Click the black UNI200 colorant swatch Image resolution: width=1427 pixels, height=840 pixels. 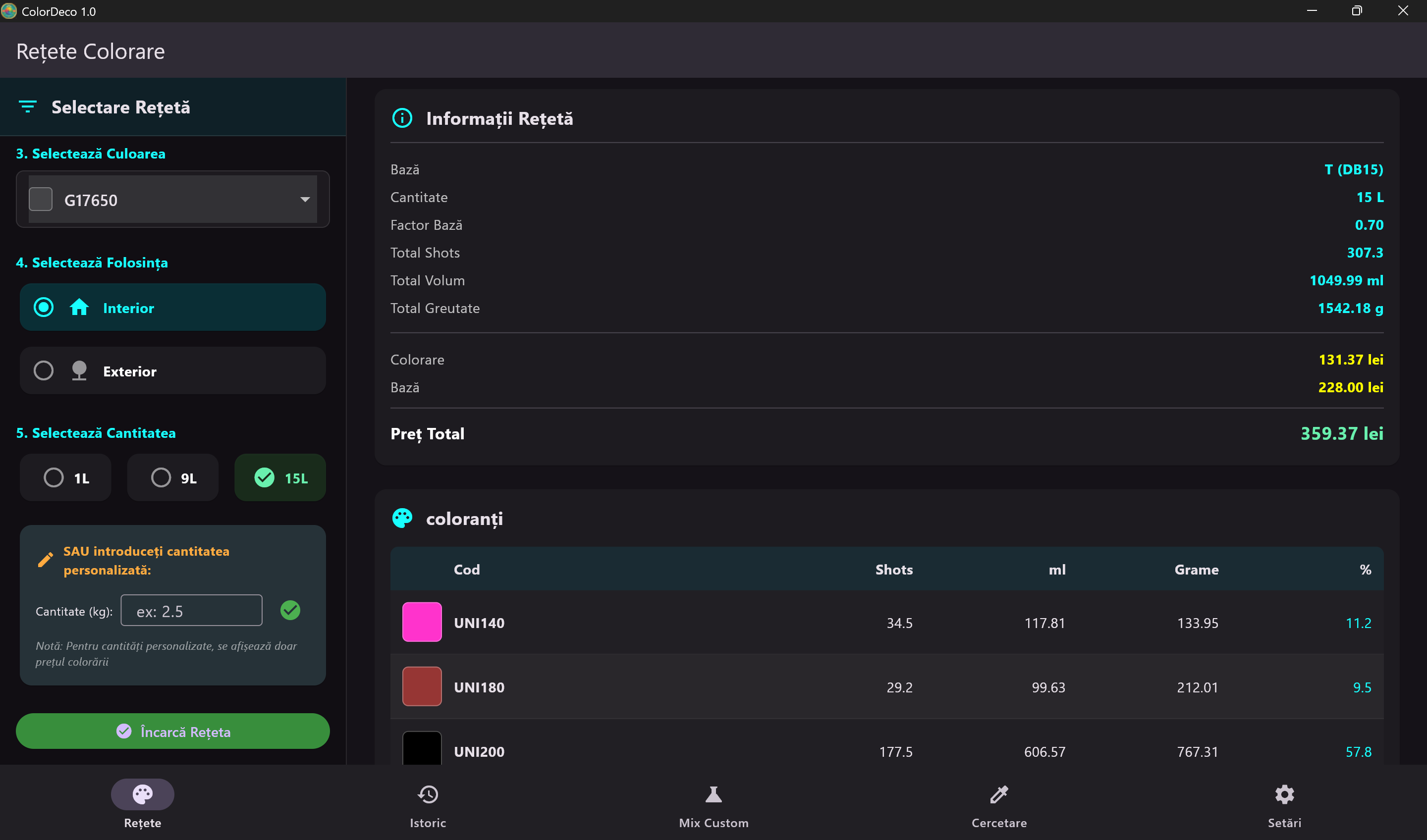click(422, 748)
